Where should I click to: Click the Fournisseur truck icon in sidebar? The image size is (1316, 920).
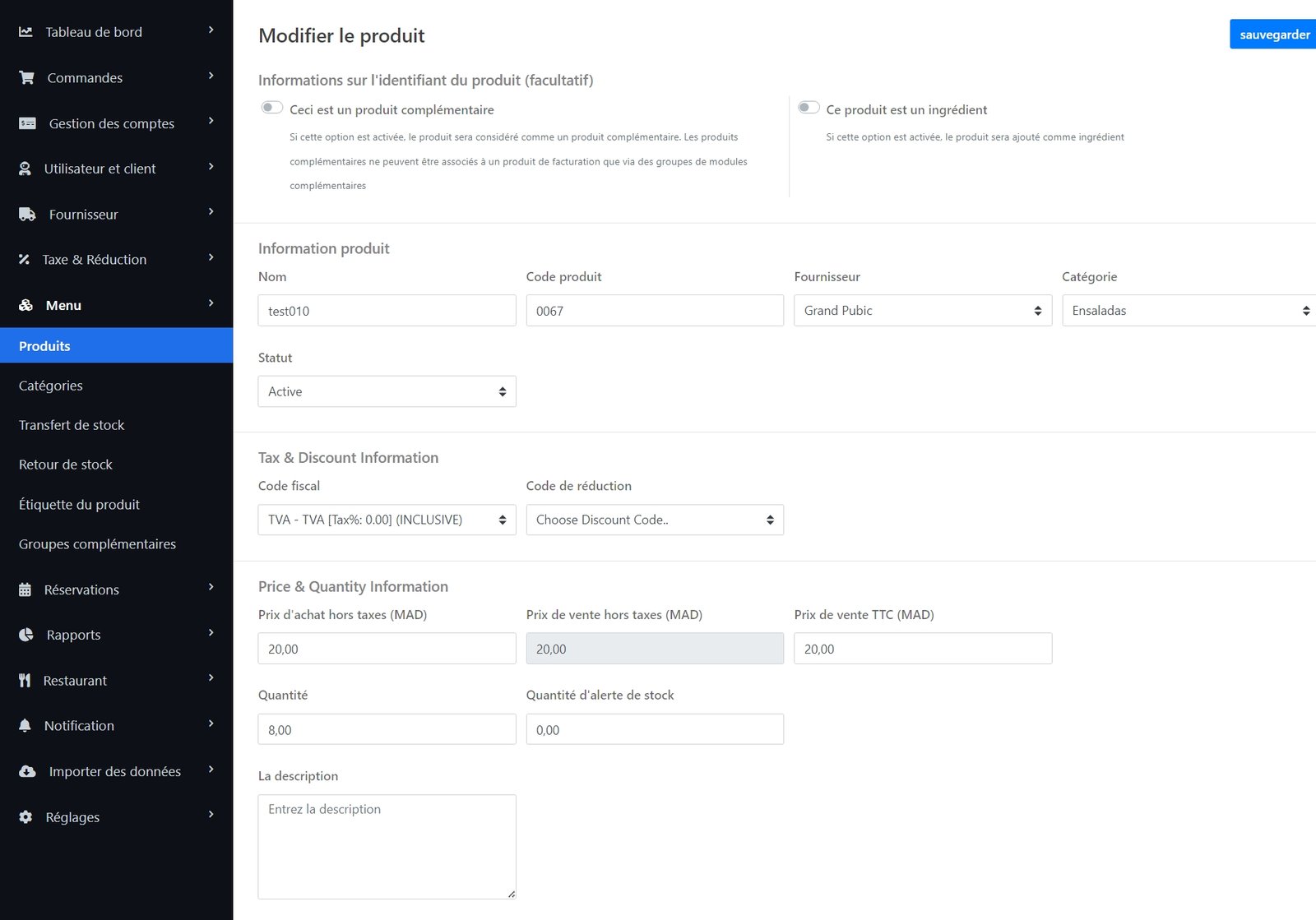27,215
